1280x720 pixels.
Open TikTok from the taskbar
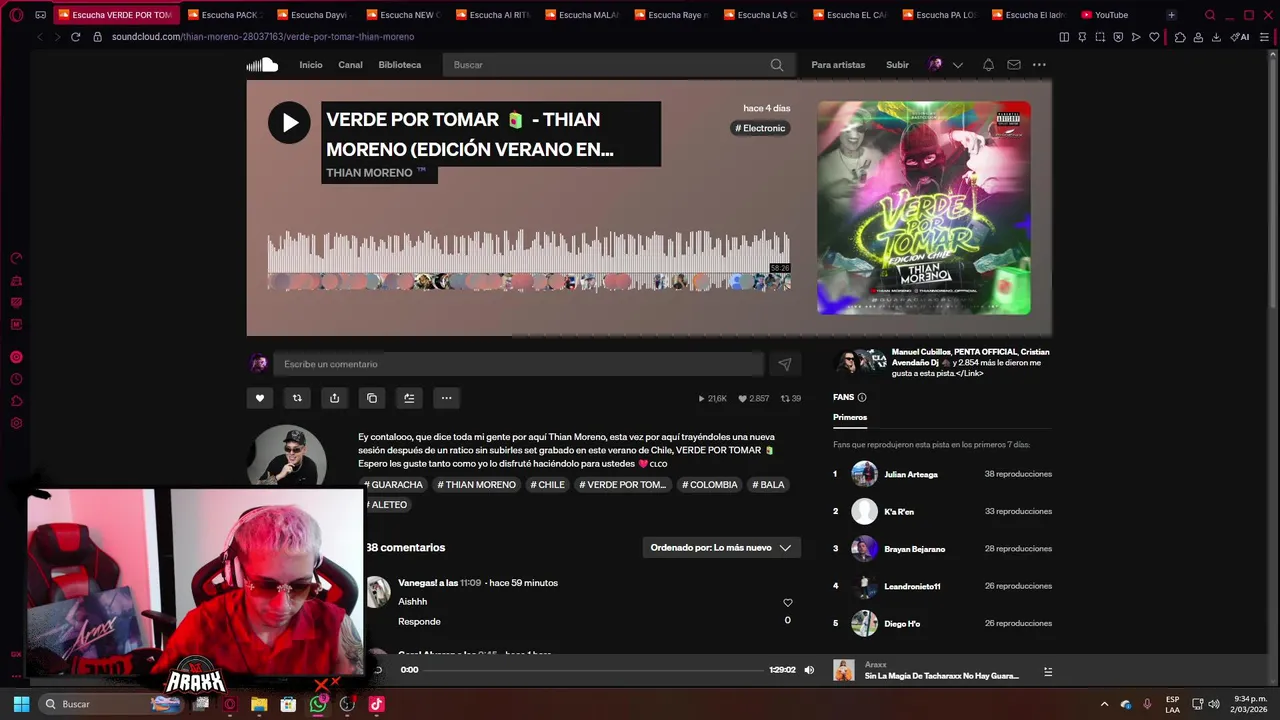click(376, 704)
